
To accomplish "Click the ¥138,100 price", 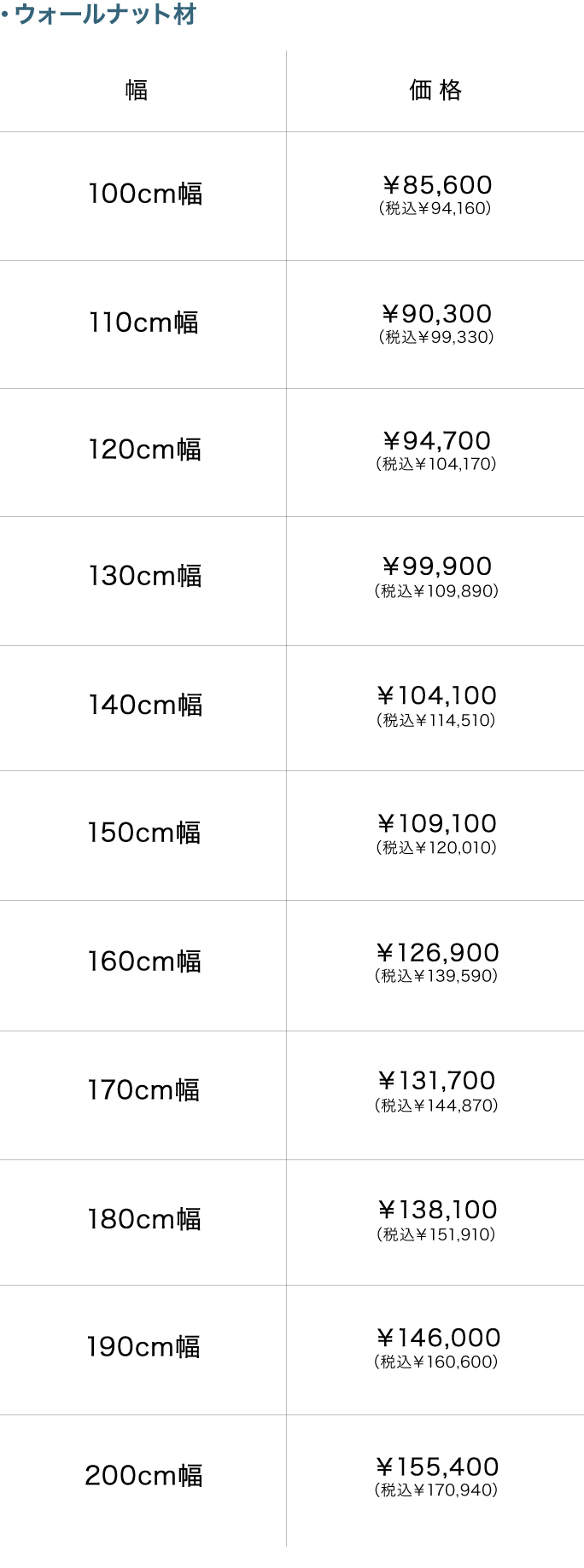I will click(x=436, y=1210).
